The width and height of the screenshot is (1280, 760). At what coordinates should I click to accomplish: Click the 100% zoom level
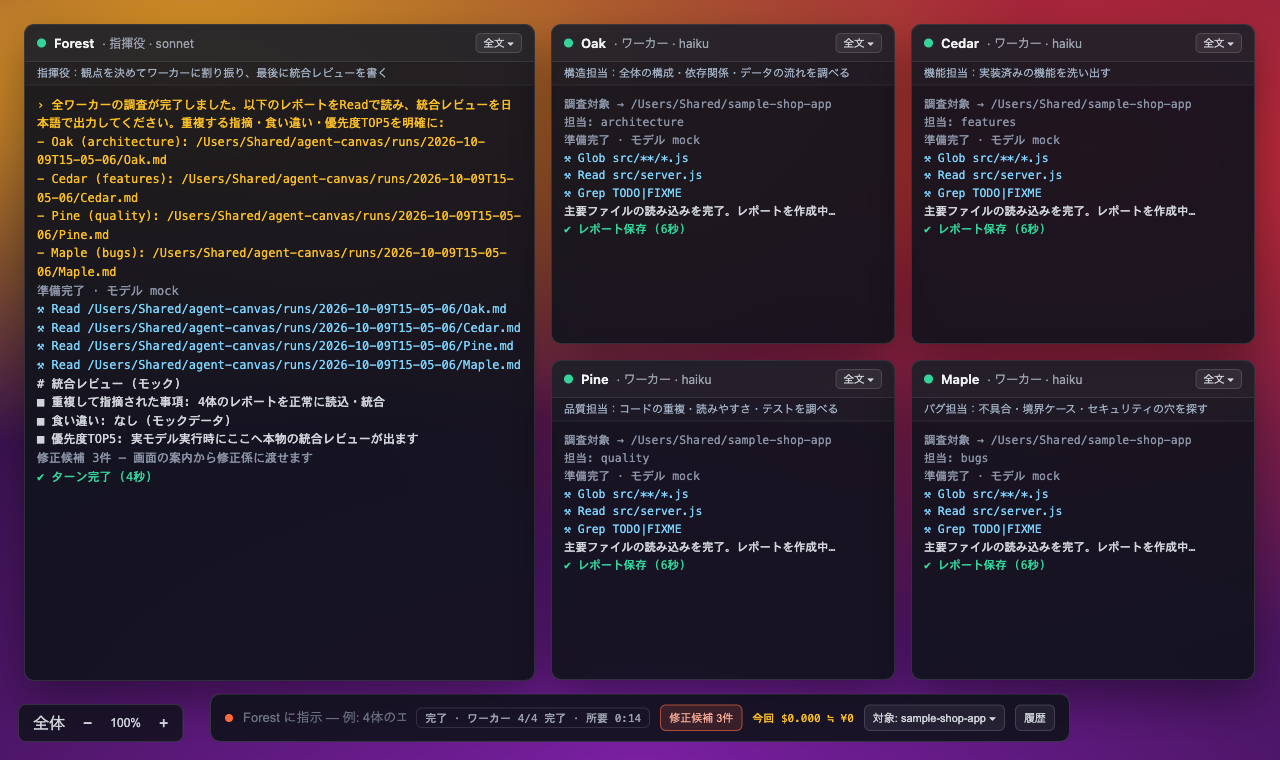point(125,723)
